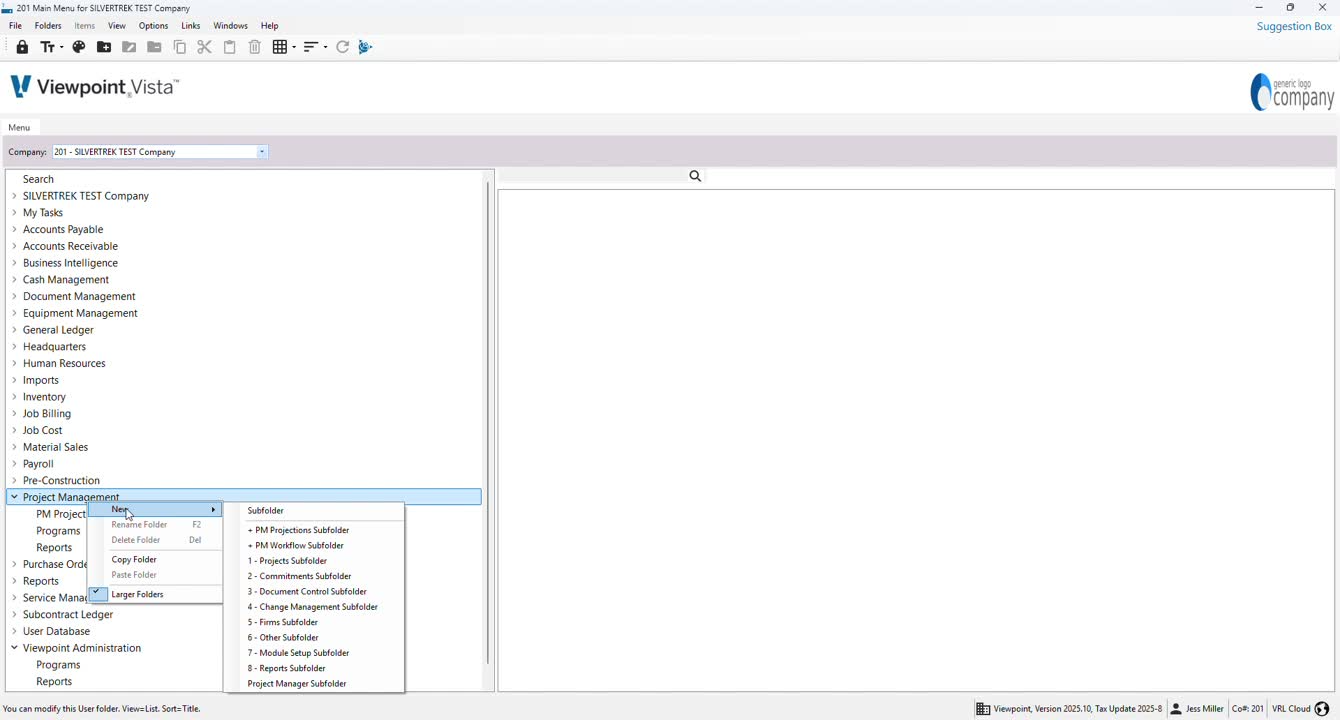1340x720 pixels.
Task: Expand the Human Resources node
Action: [14, 363]
